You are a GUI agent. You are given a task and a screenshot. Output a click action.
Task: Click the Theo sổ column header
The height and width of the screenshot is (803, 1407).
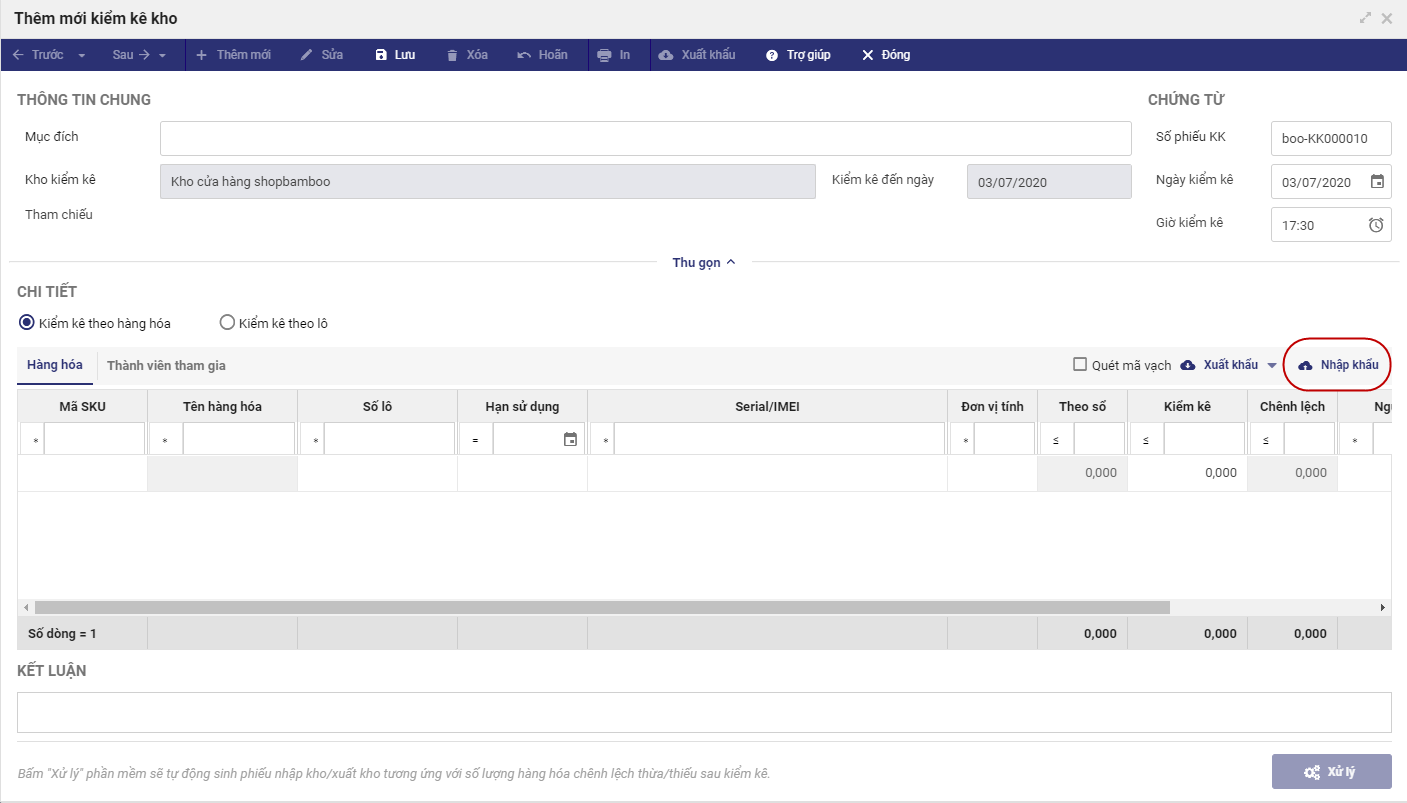tap(1082, 406)
